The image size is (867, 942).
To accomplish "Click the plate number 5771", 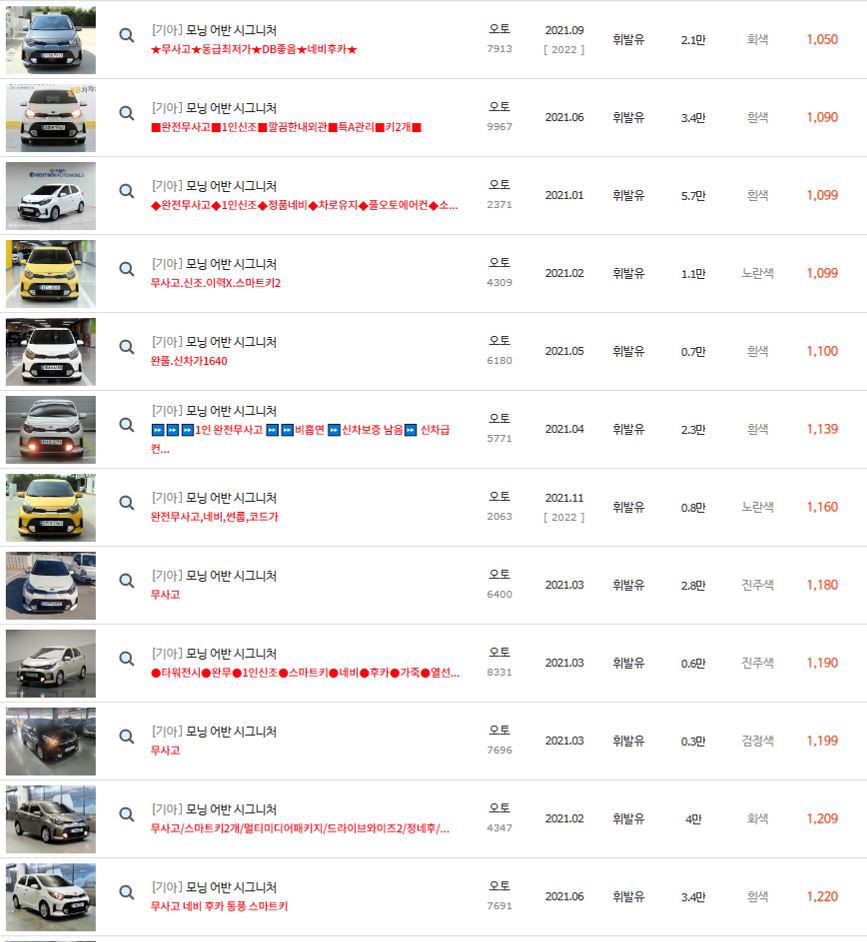I will (x=499, y=439).
